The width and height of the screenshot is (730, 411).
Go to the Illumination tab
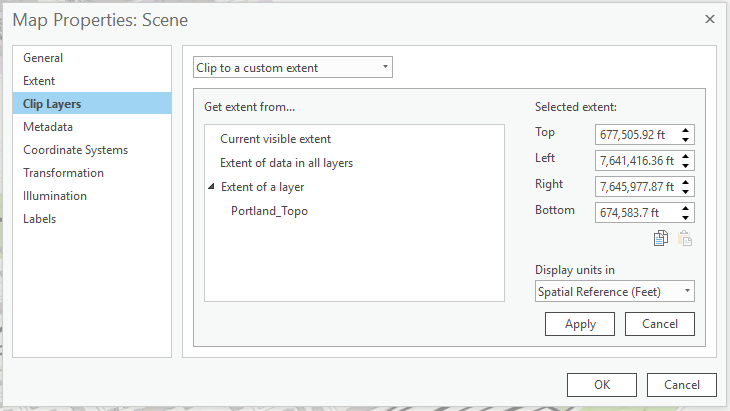coord(55,196)
